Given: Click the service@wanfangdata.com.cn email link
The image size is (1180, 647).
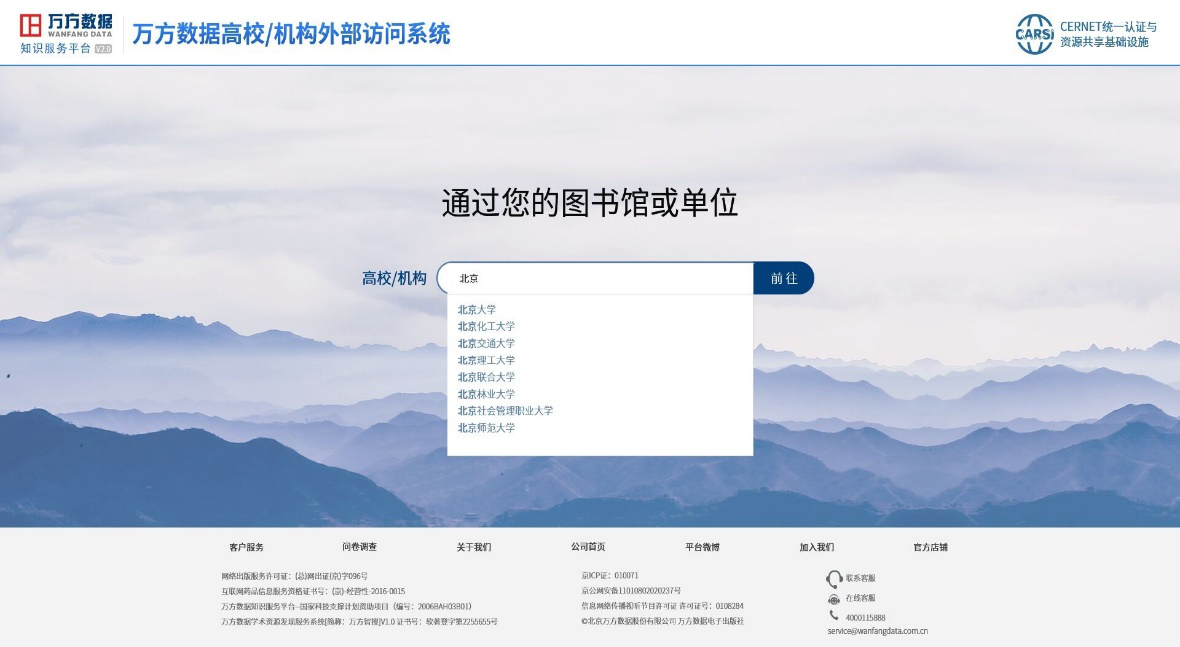Looking at the screenshot, I should click(x=878, y=631).
